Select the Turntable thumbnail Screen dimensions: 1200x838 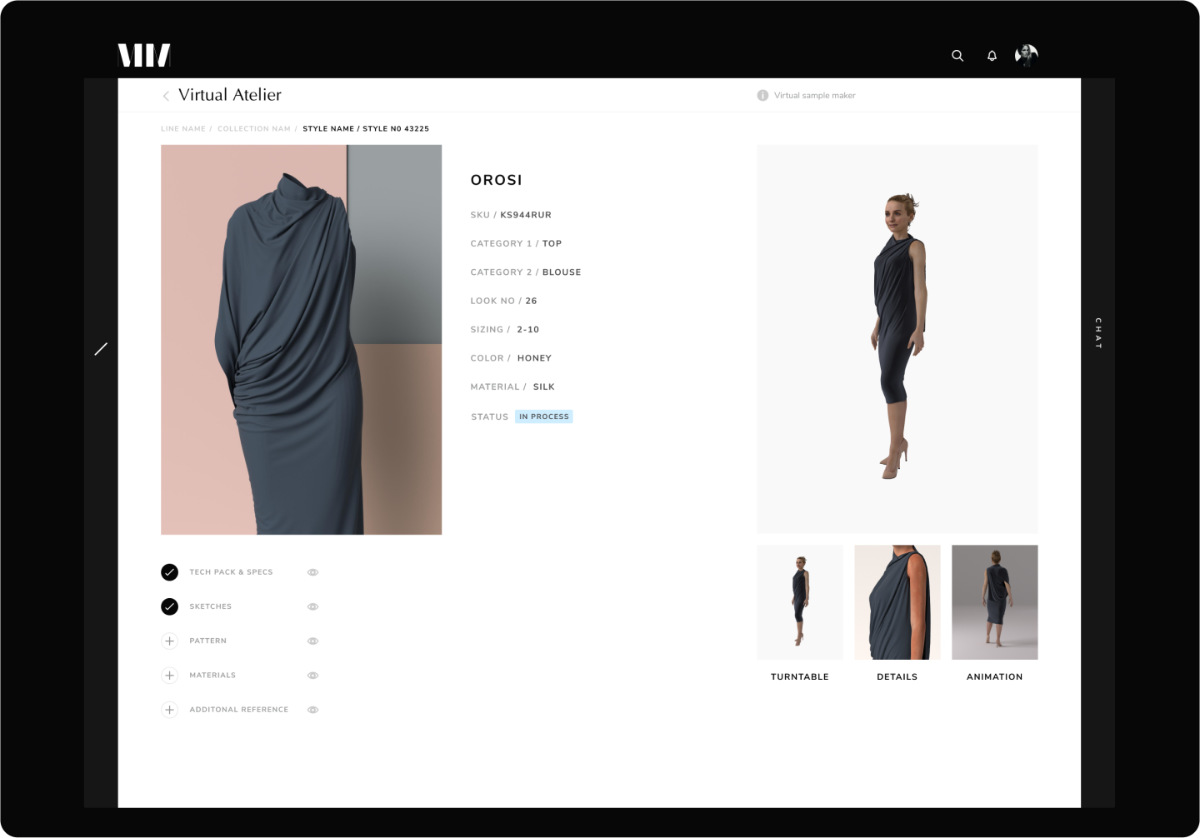tap(800, 602)
